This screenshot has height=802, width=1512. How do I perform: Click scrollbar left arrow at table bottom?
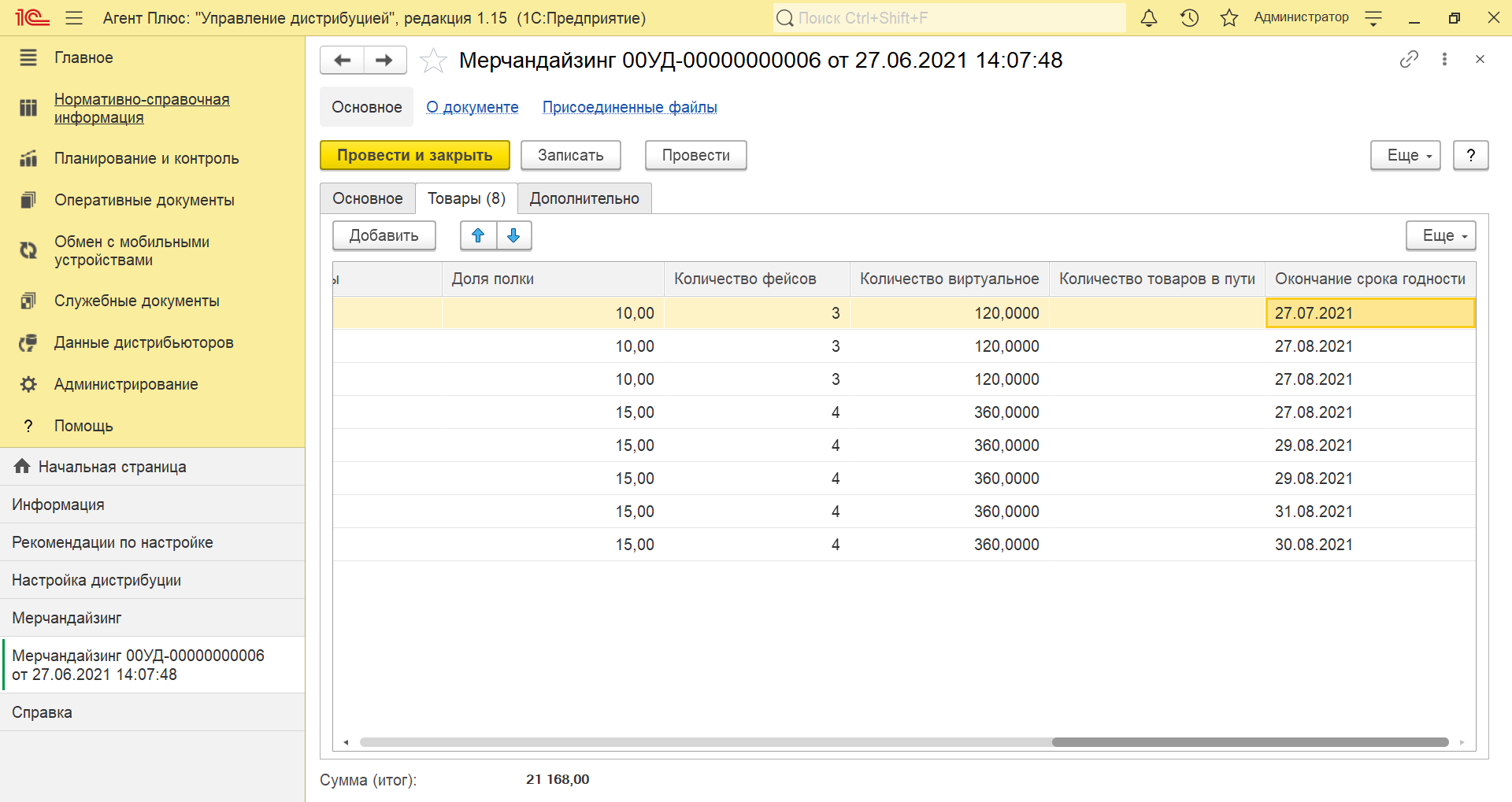pyautogui.click(x=346, y=742)
